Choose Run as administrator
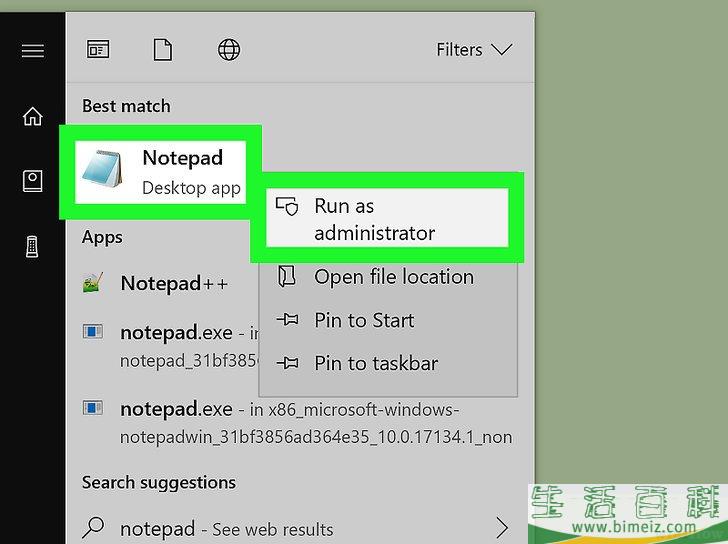 point(387,219)
